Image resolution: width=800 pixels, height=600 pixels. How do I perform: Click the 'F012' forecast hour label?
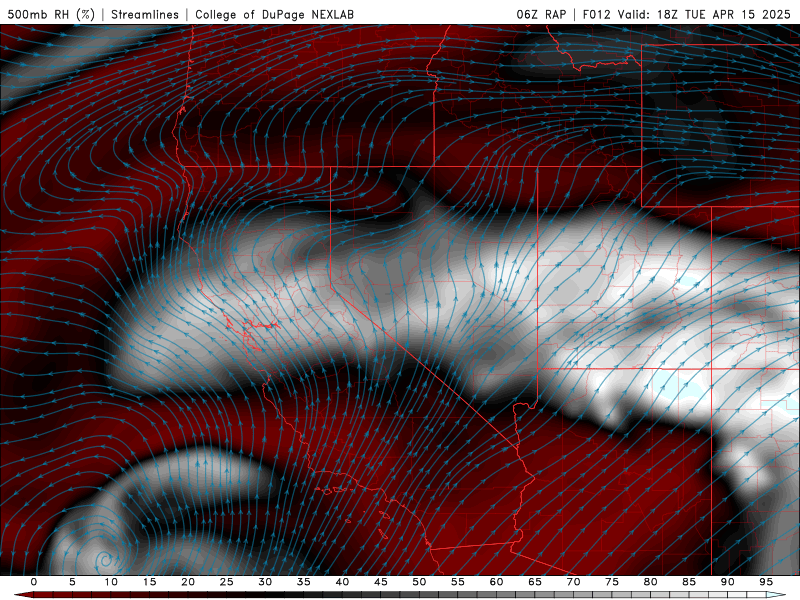596,14
